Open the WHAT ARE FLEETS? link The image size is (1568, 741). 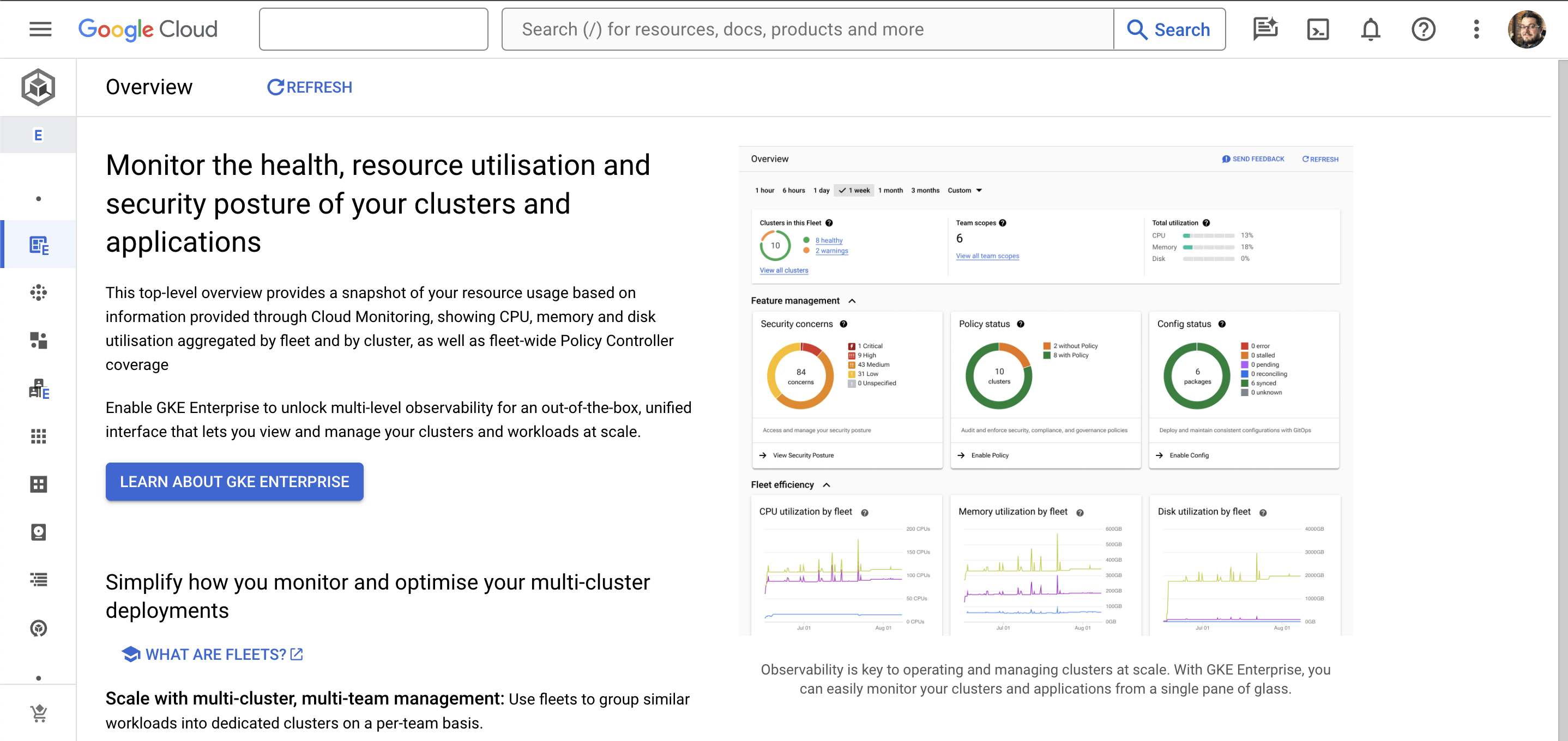tap(212, 654)
